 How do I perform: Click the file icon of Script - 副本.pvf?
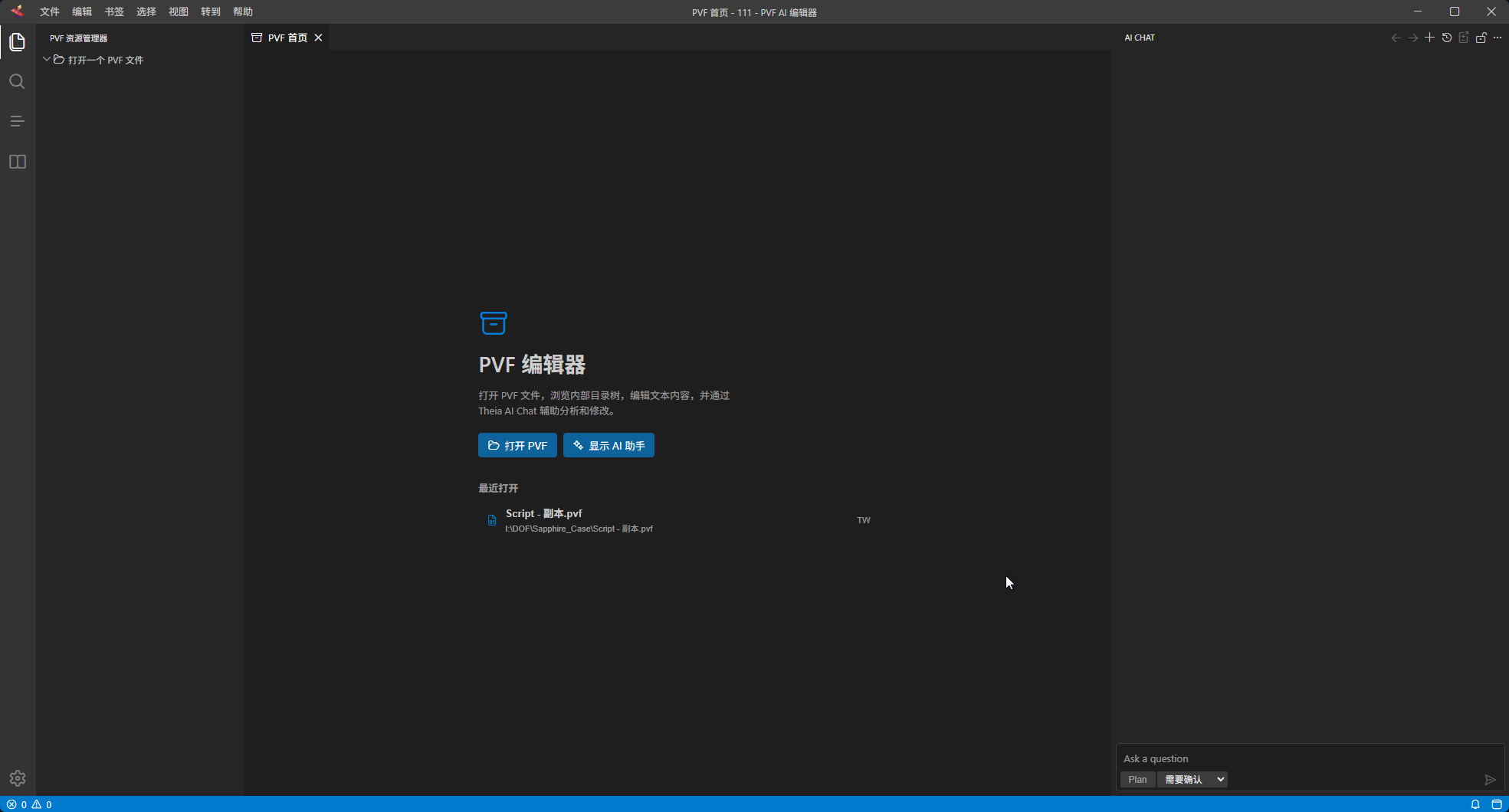pos(492,521)
